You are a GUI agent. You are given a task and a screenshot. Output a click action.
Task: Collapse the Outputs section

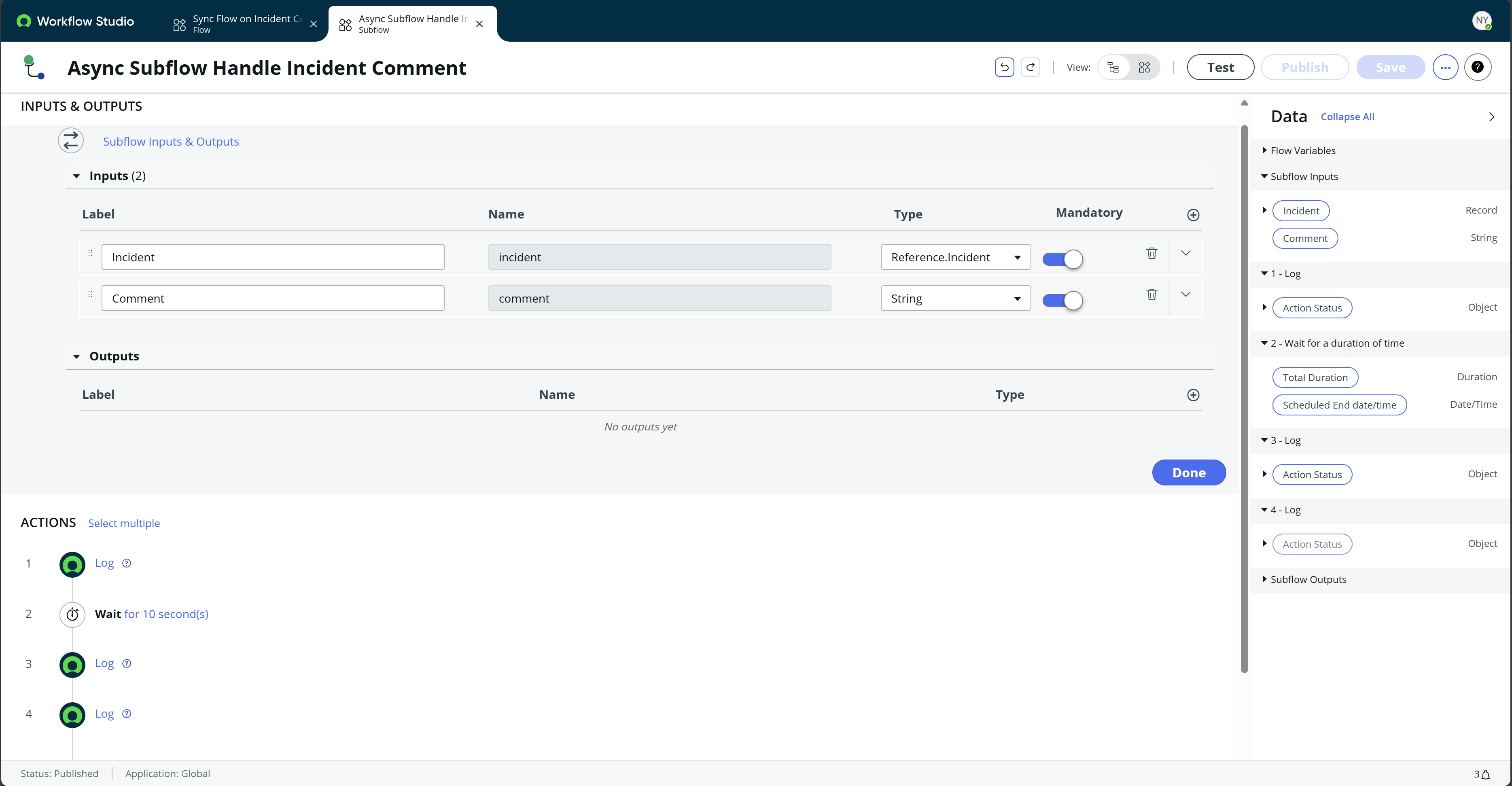[76, 356]
